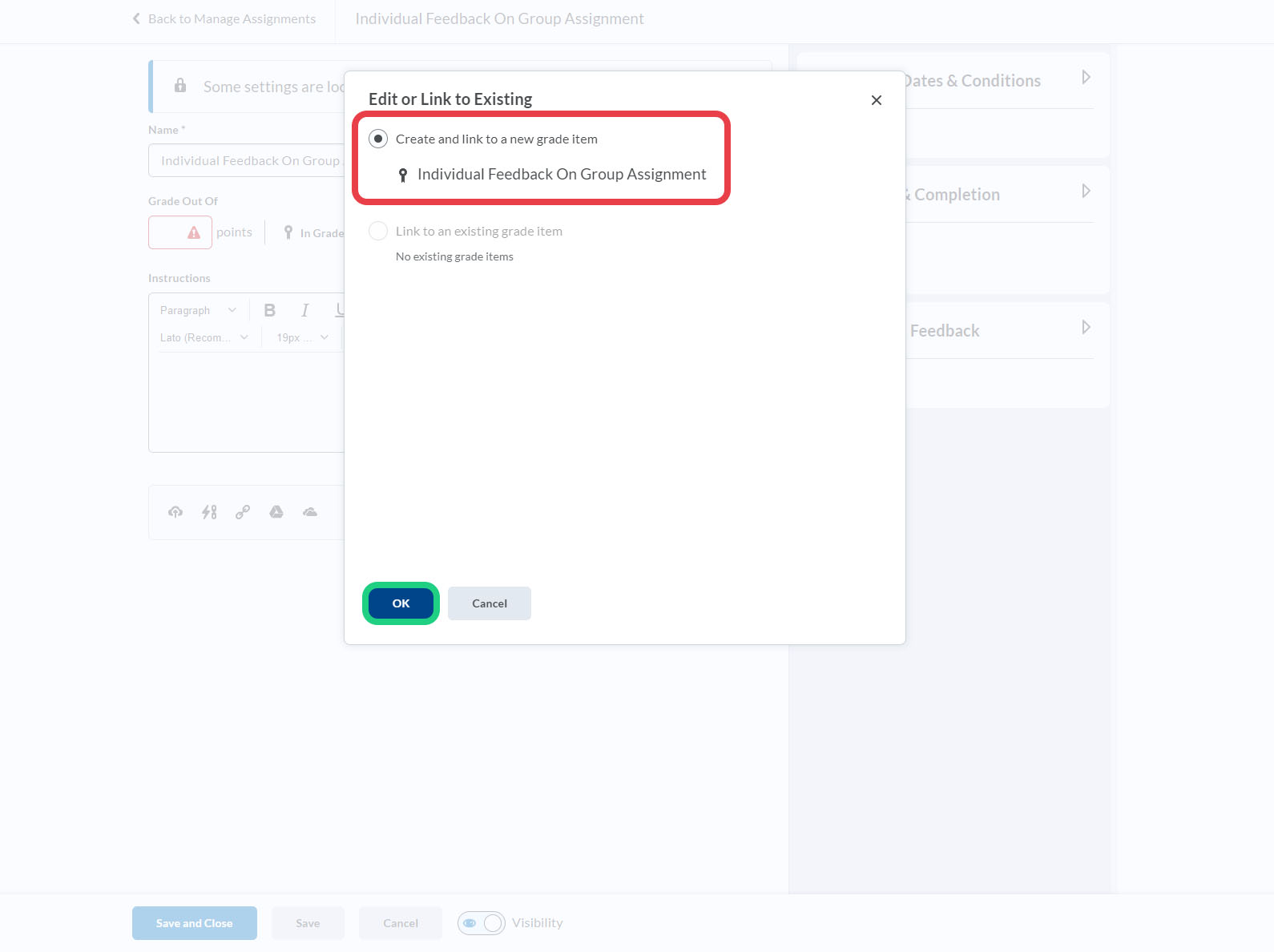Open the Lato font family dropdown
This screenshot has height=952, width=1274.
click(x=204, y=338)
